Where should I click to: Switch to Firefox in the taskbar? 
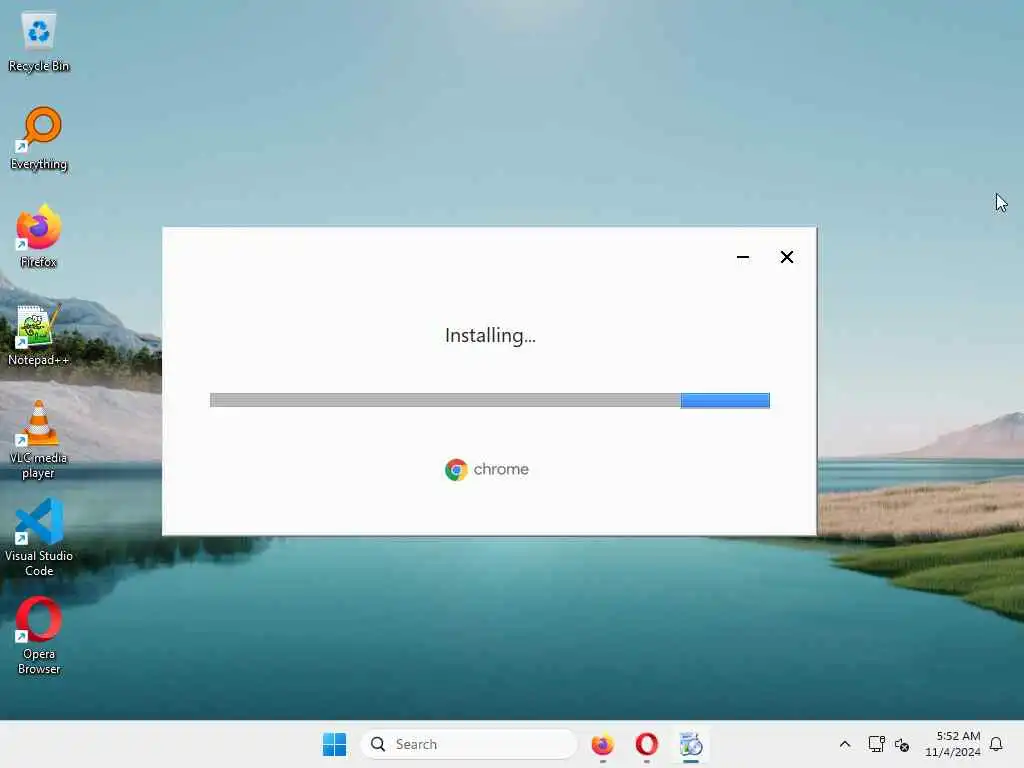pyautogui.click(x=602, y=744)
